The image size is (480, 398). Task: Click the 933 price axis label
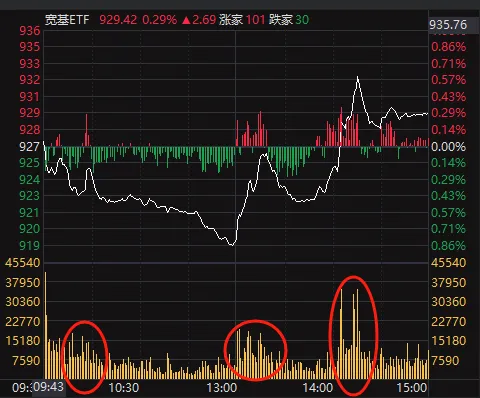30,63
